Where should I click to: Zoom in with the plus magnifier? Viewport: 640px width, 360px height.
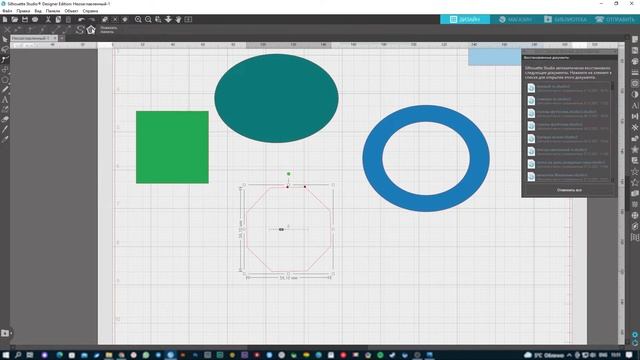pos(138,19)
